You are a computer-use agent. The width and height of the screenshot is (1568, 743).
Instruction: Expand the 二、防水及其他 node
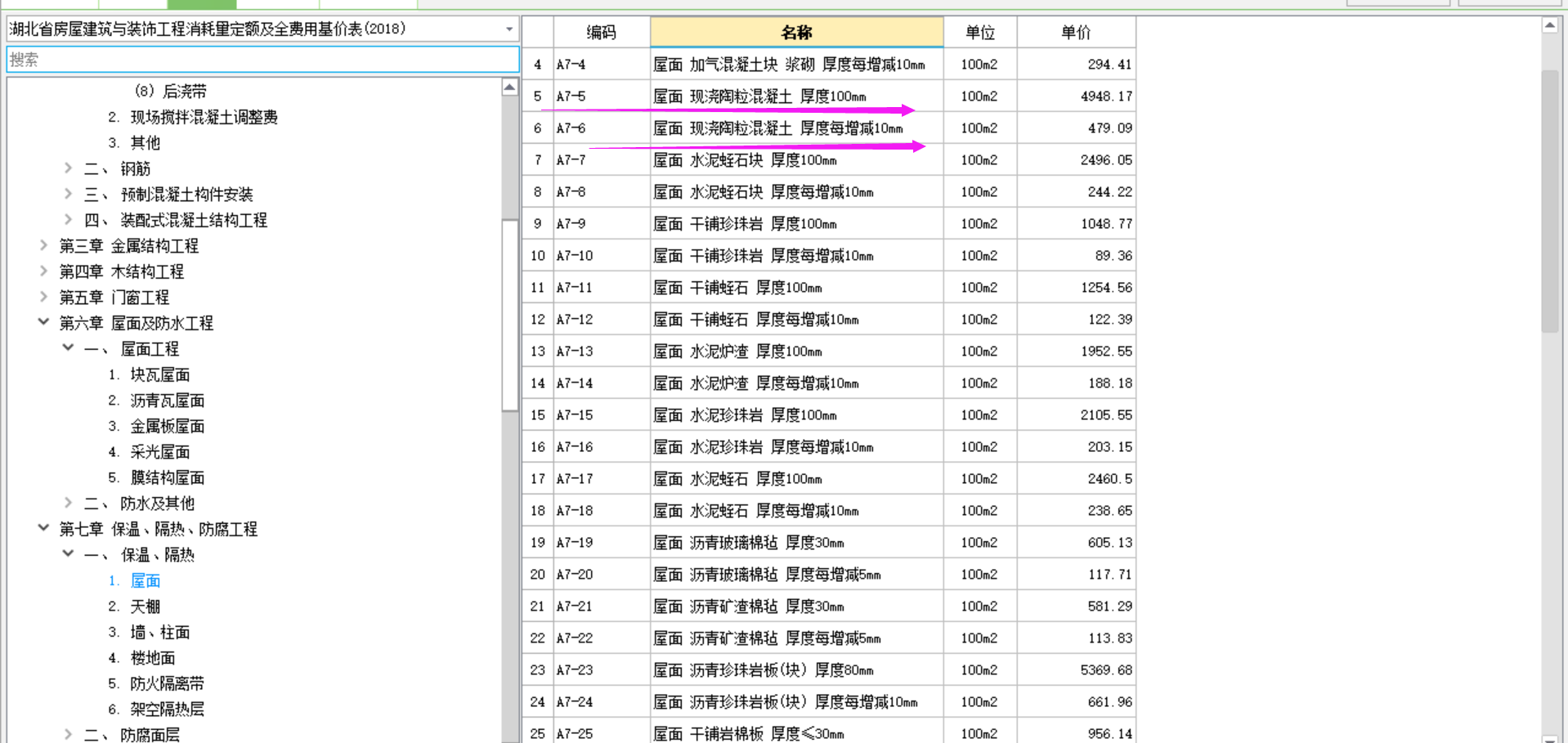point(69,504)
